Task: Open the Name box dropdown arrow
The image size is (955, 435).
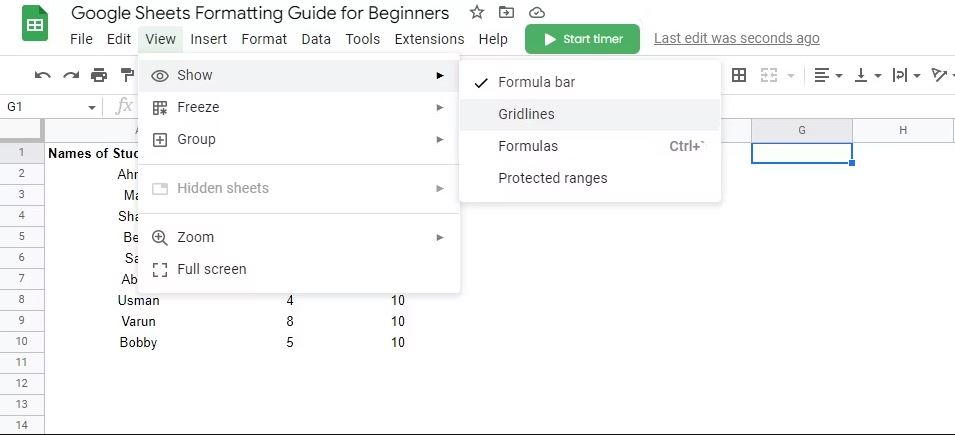Action: tap(92, 107)
